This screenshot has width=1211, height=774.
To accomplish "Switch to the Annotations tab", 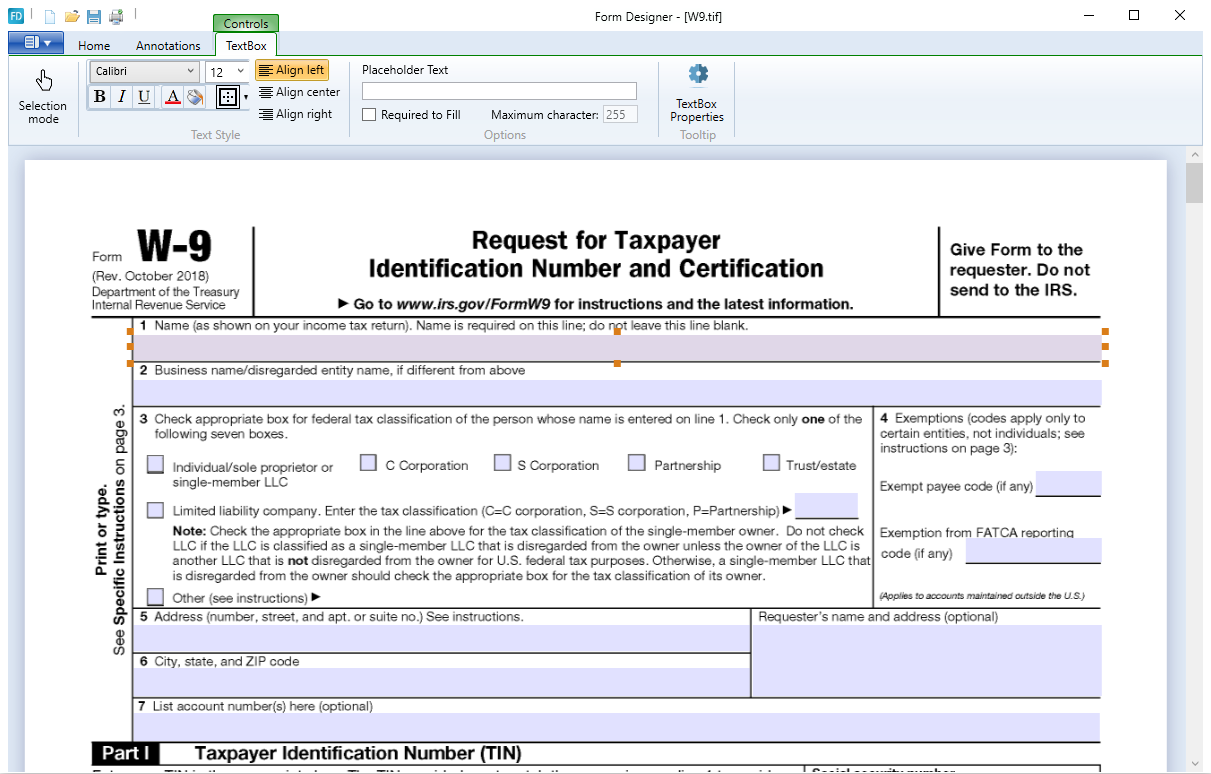I will coord(168,45).
